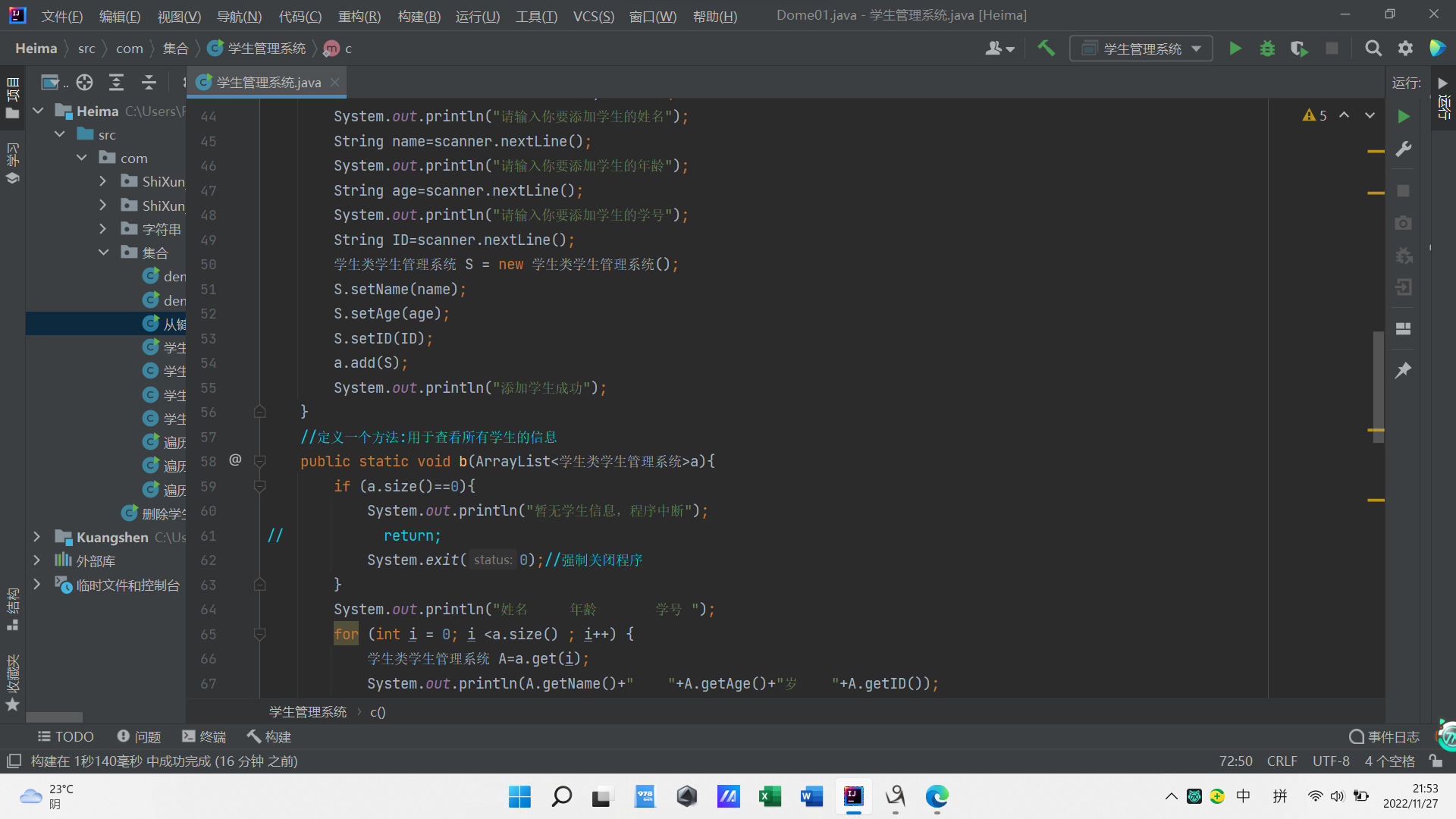The width and height of the screenshot is (1456, 819).
Task: Click the green Run button in the toolbar
Action: 1235,49
